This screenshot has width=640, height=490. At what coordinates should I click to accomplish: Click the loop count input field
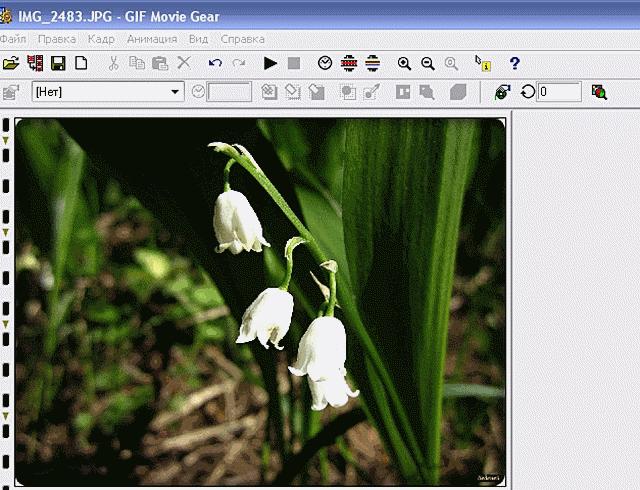[559, 92]
